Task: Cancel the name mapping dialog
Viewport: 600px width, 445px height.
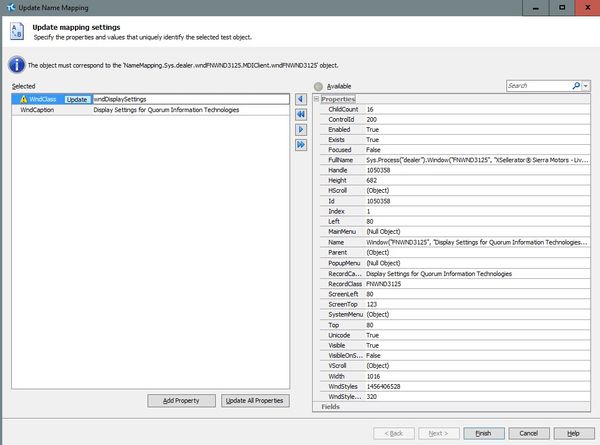Action: point(529,432)
